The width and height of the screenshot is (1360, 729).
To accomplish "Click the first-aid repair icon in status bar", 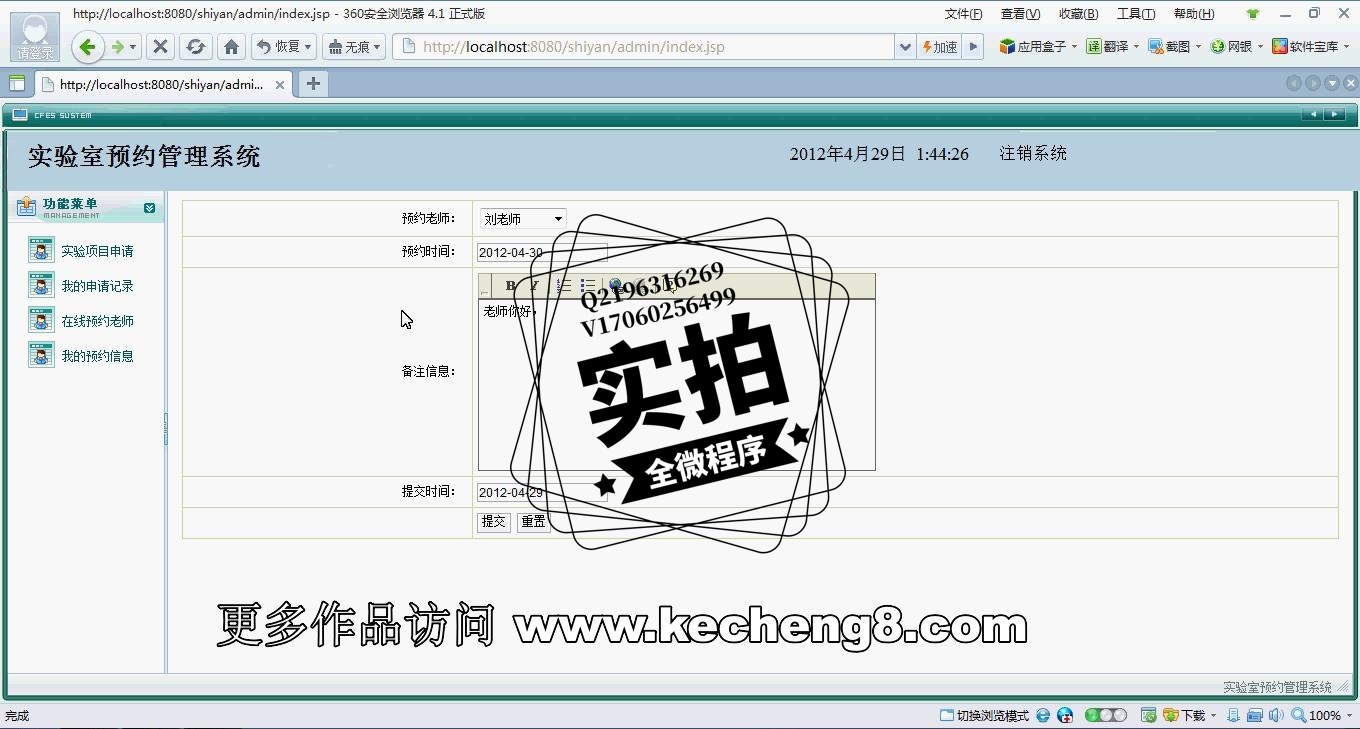I will tap(1065, 716).
